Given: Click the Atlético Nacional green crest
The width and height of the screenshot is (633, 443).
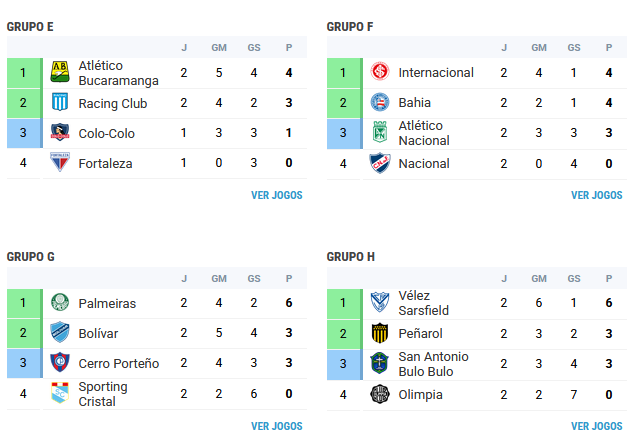Looking at the screenshot, I should pos(380,132).
